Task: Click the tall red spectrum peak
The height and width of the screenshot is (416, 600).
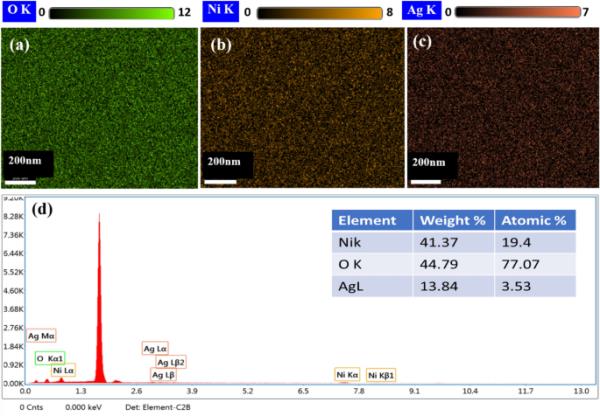Action: (99, 300)
